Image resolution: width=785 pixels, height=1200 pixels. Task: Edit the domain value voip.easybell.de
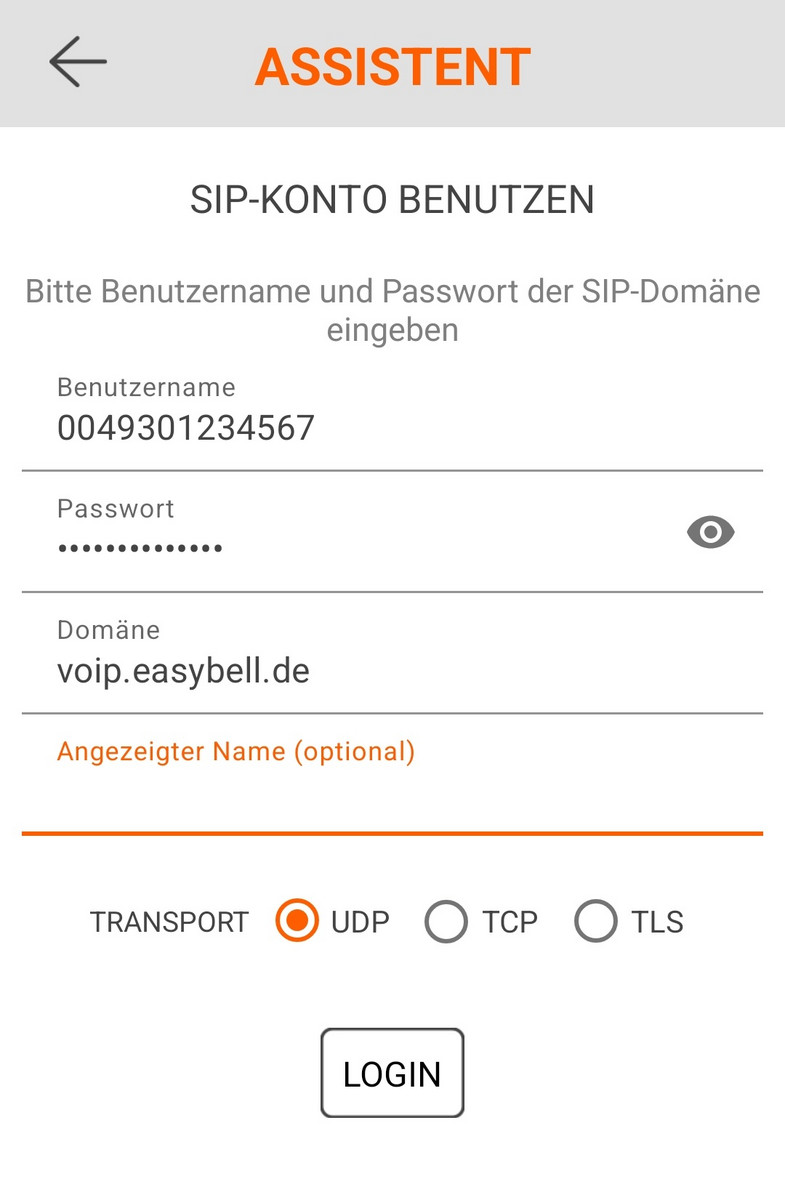[183, 671]
